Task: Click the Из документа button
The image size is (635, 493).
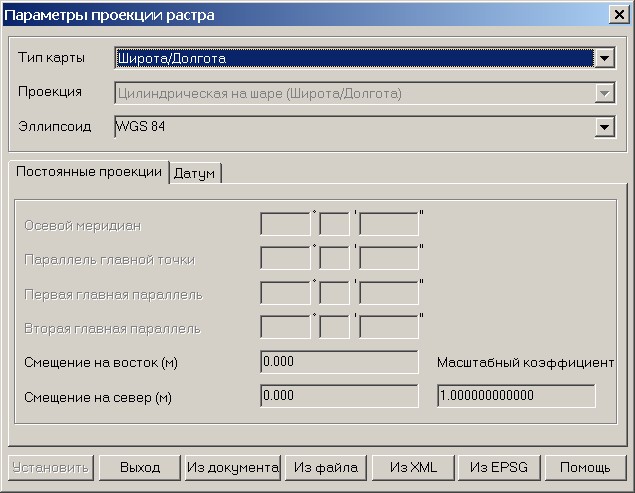Action: (x=232, y=467)
